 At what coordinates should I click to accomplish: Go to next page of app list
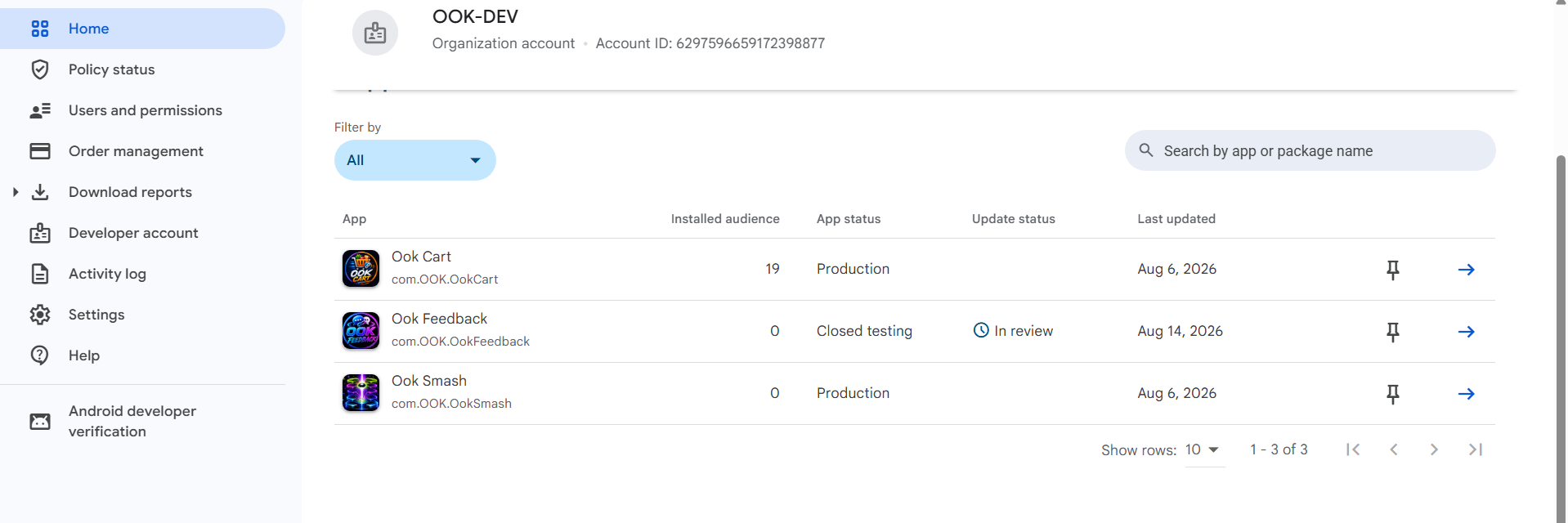1434,449
